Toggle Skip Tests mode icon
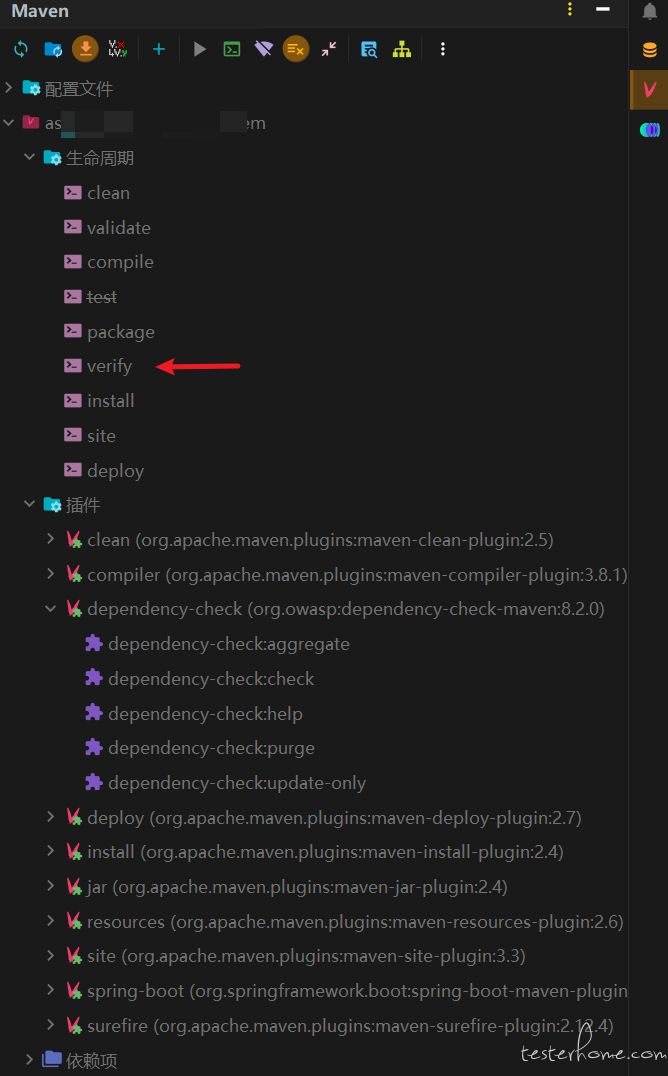 (x=296, y=49)
